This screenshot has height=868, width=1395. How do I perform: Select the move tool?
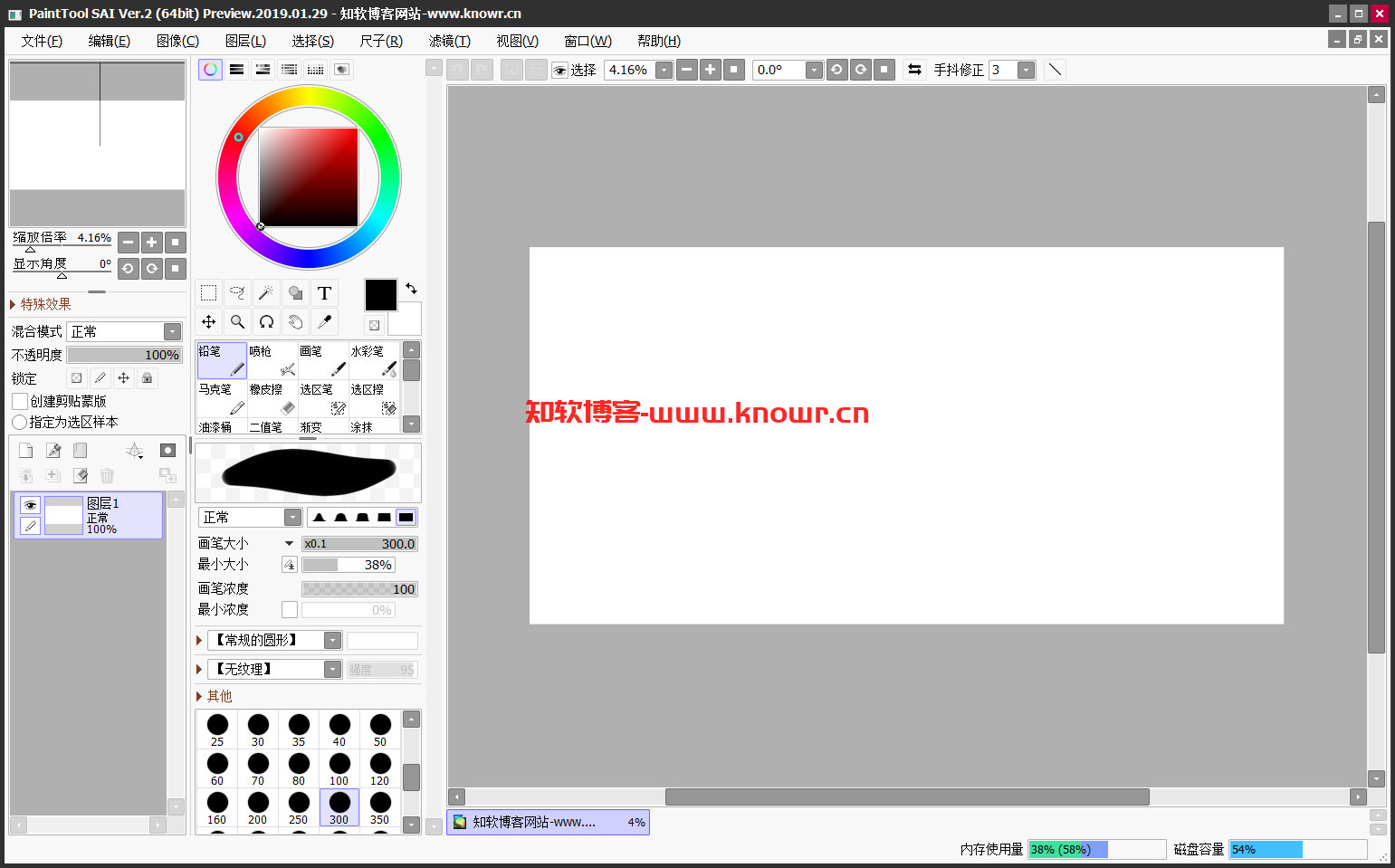coord(208,322)
